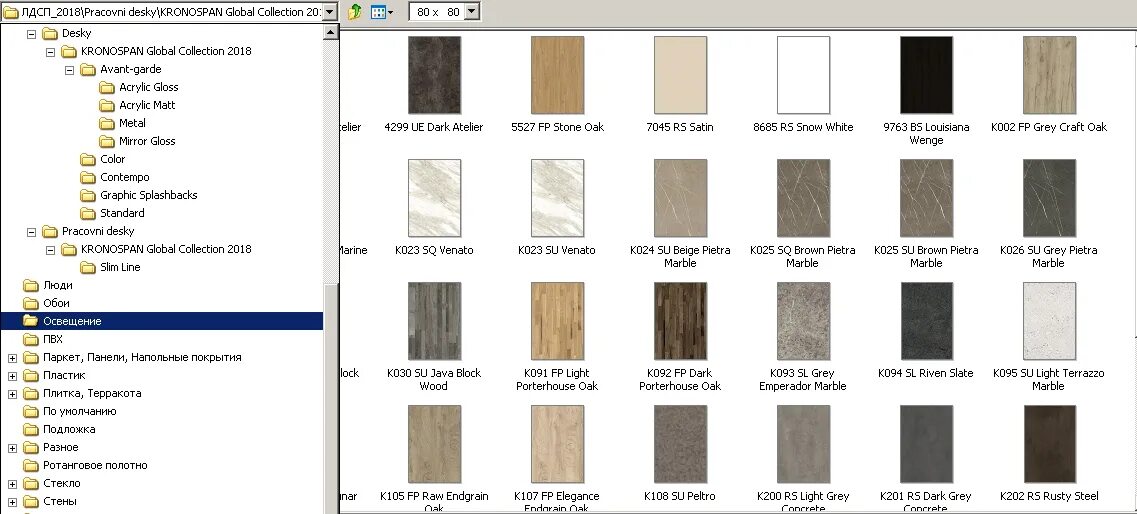Select the K091 FP Light Porterhouse Oak texture

558,322
